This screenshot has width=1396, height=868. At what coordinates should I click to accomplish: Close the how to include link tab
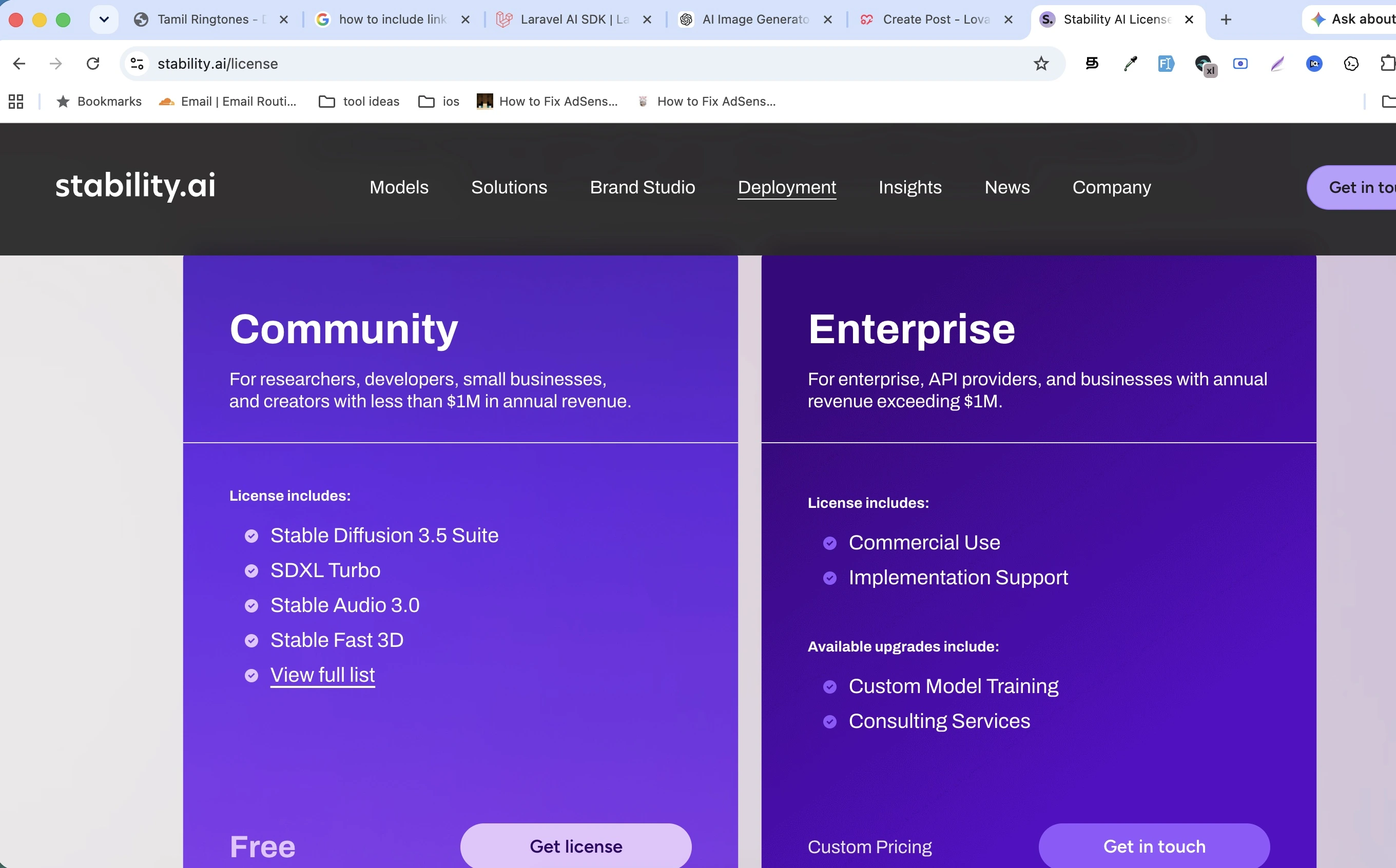[x=466, y=19]
